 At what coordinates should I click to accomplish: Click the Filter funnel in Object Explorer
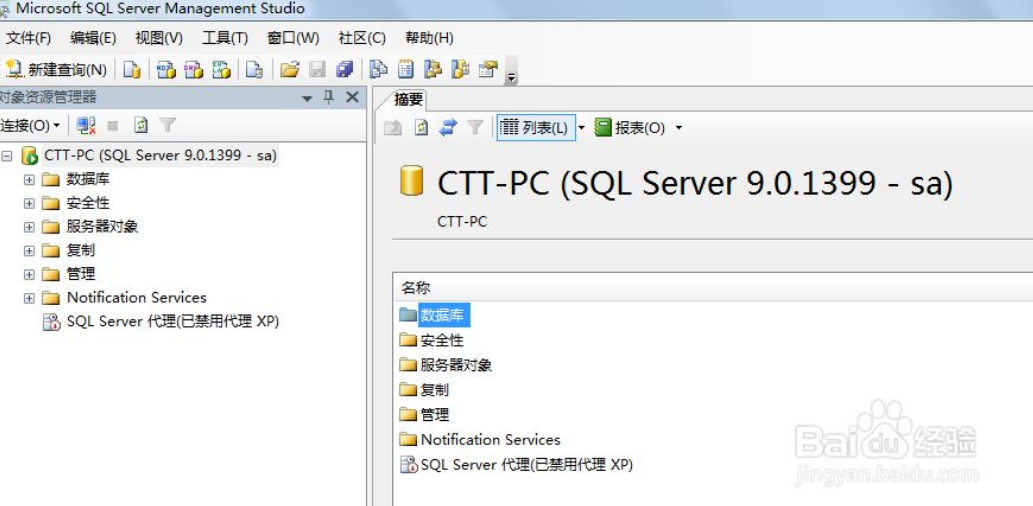click(168, 125)
